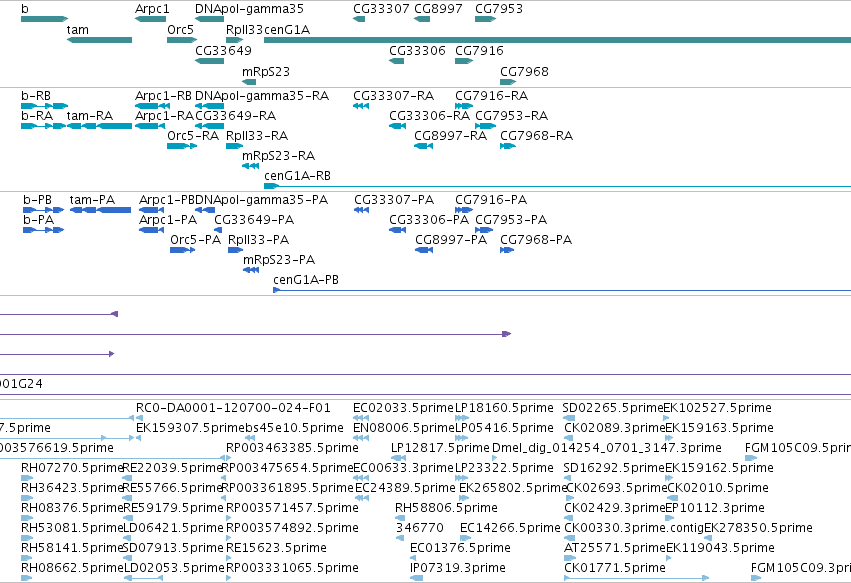Viewport: 851px width, 583px height.
Task: Select the mRpS23-RA transcript
Action: pyautogui.click(x=250, y=166)
